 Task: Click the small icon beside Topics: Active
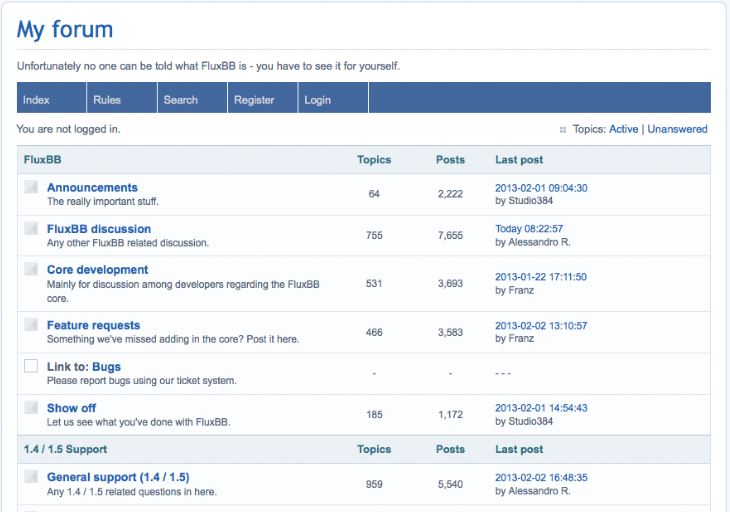pyautogui.click(x=563, y=130)
